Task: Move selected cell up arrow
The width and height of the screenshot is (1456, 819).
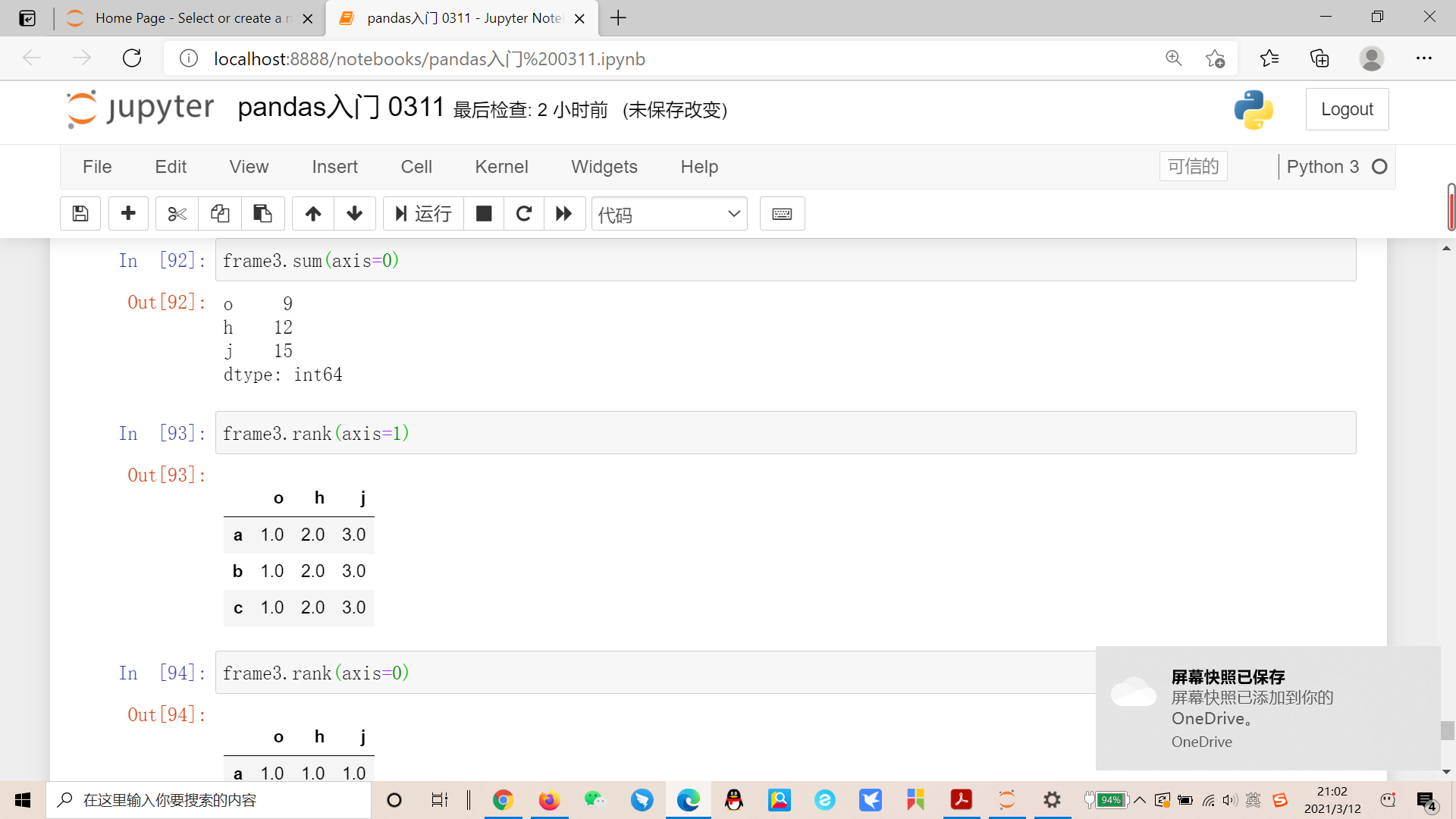Action: (313, 214)
